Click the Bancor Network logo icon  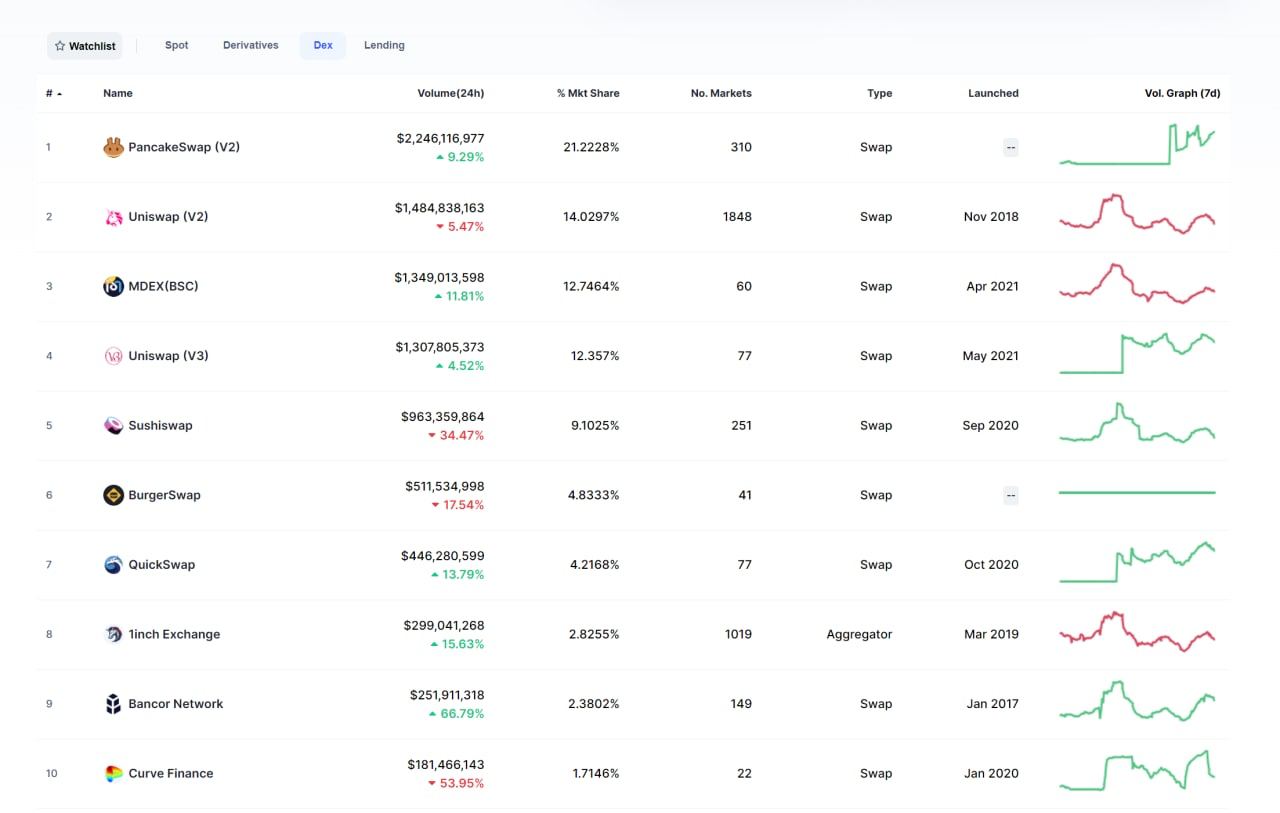click(113, 704)
